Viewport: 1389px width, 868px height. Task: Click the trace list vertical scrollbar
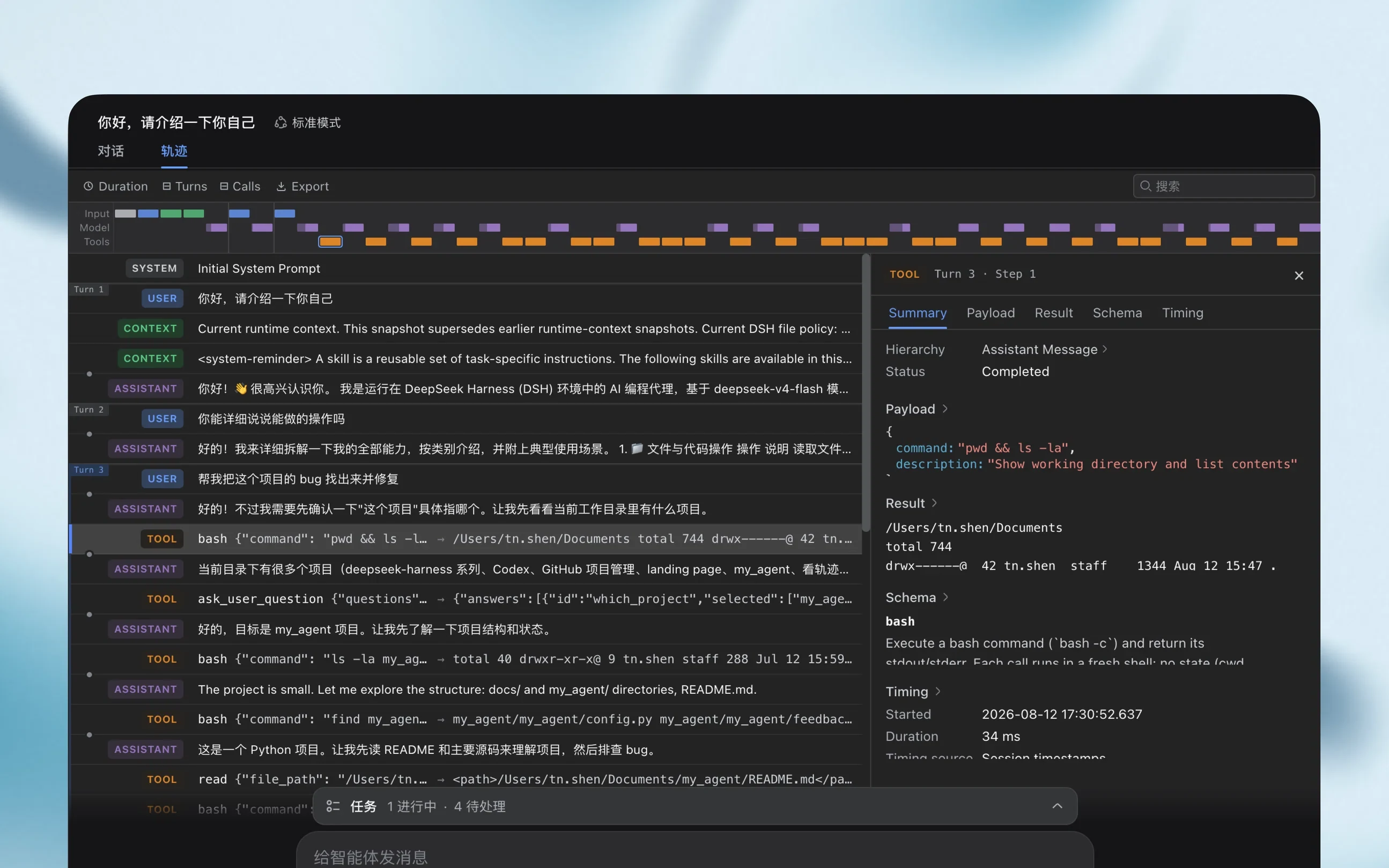tap(866, 392)
